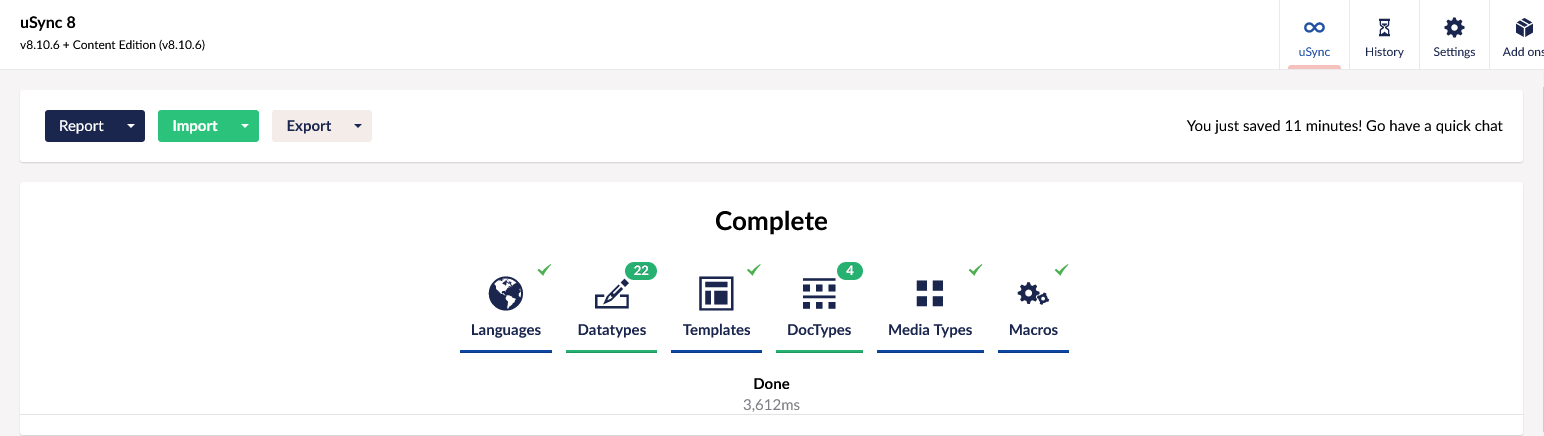The width and height of the screenshot is (1544, 436).
Task: Click the Done status text
Action: (771, 384)
